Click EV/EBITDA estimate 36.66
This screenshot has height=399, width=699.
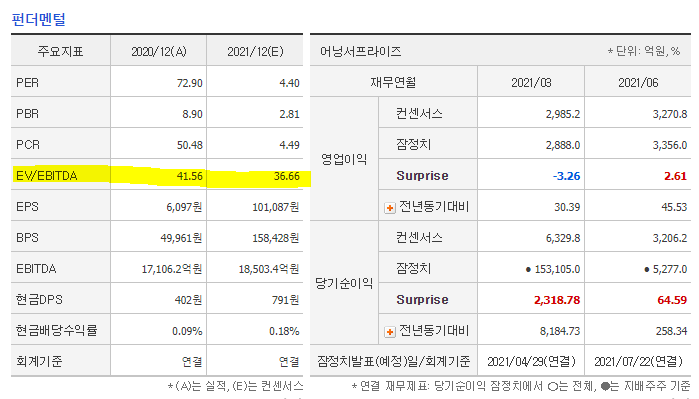[286, 176]
